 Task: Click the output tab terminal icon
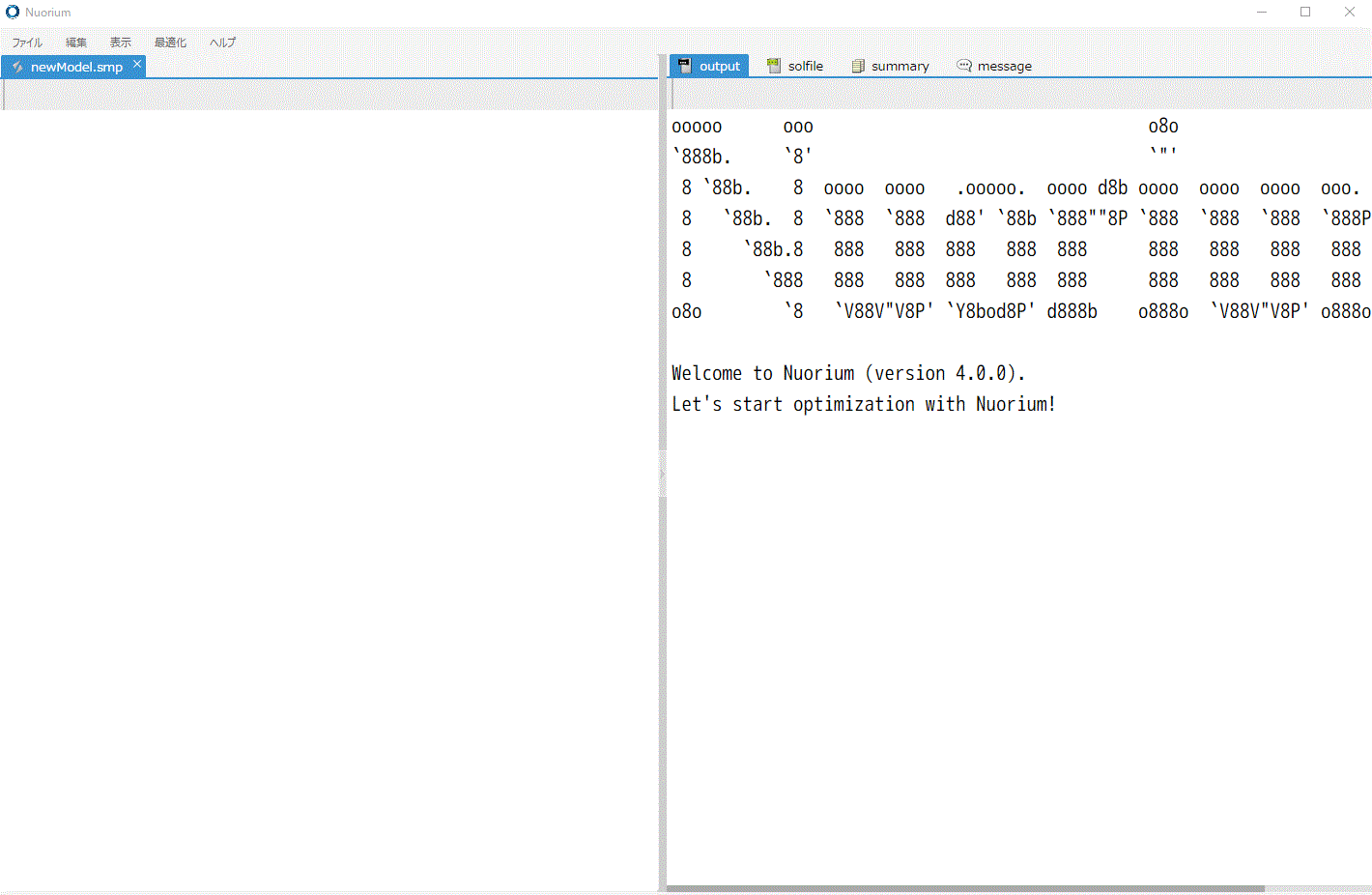coord(685,66)
